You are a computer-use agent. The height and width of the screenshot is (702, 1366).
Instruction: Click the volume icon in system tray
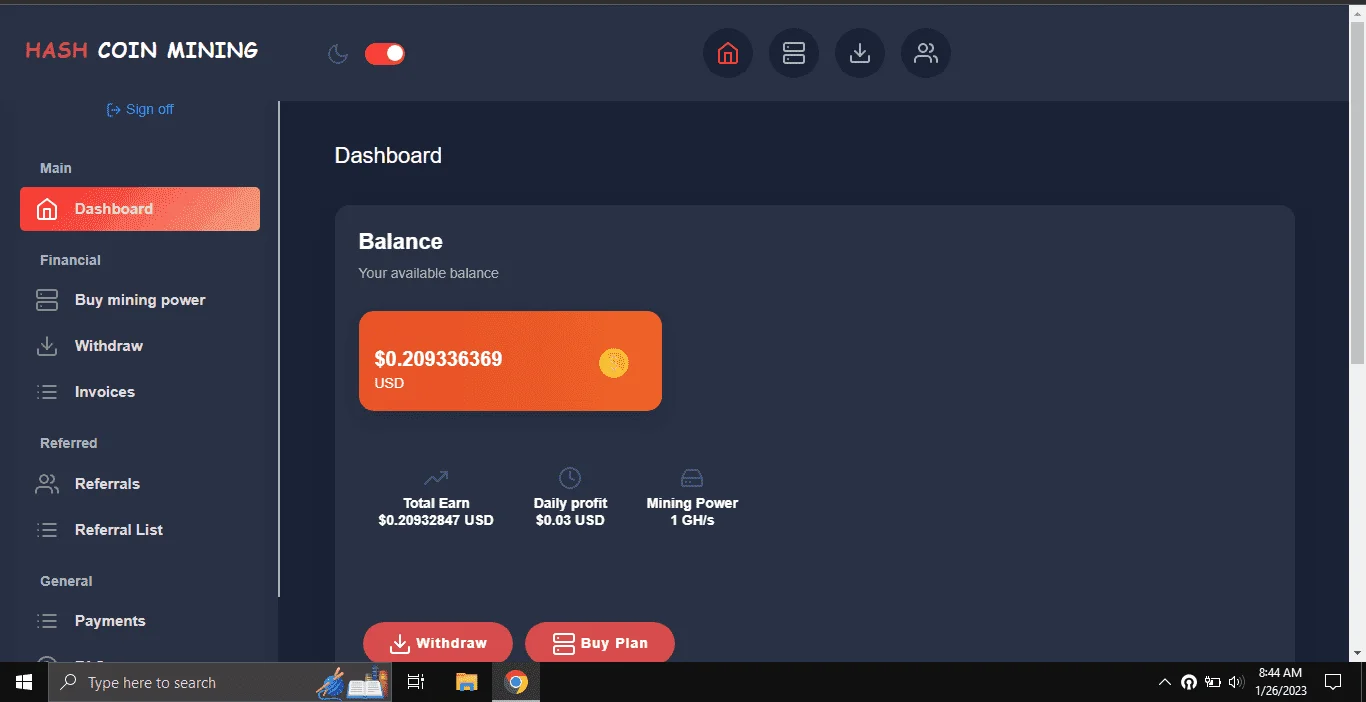(1236, 682)
